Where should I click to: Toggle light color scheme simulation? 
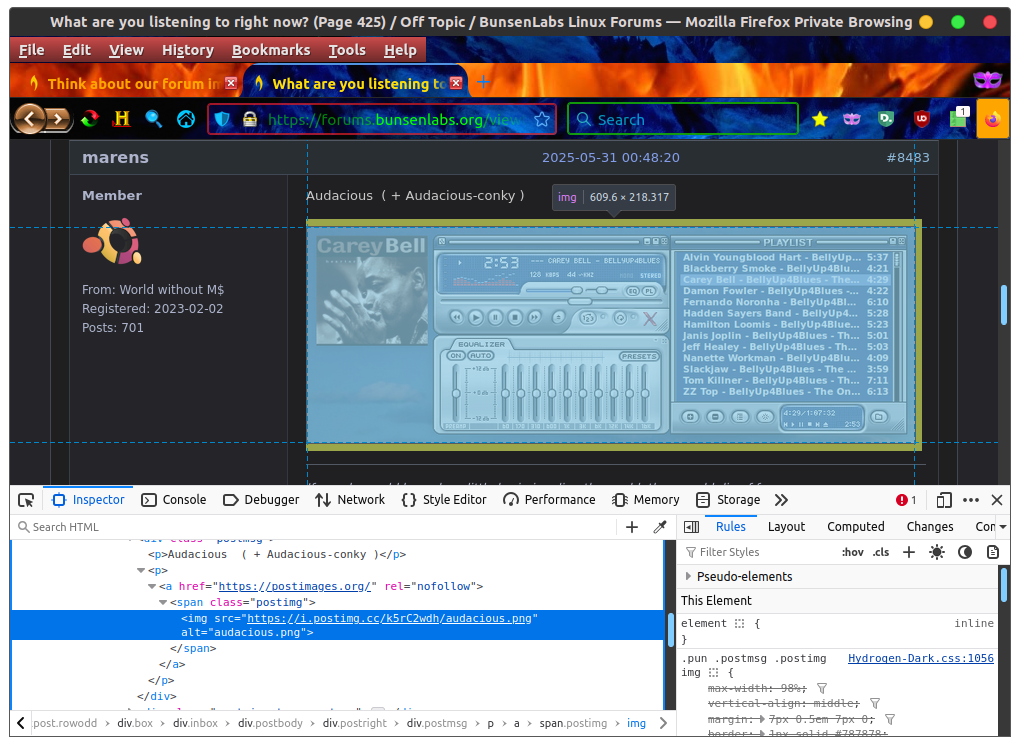tap(937, 552)
